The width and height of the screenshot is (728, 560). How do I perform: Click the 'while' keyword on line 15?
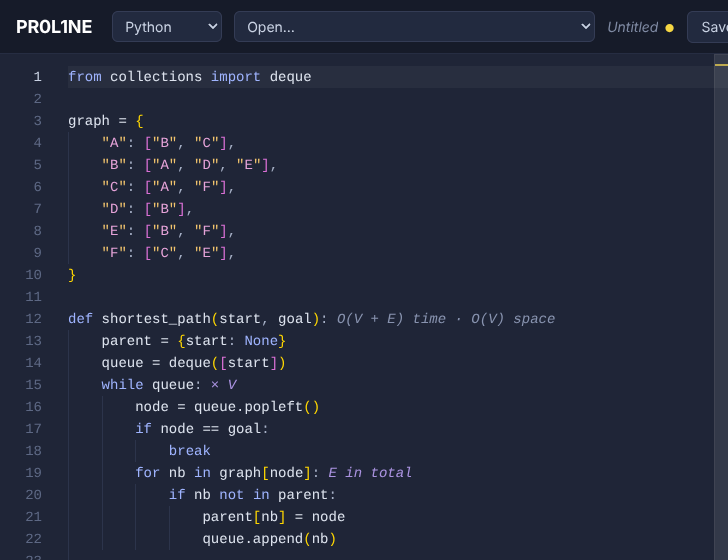click(x=123, y=384)
